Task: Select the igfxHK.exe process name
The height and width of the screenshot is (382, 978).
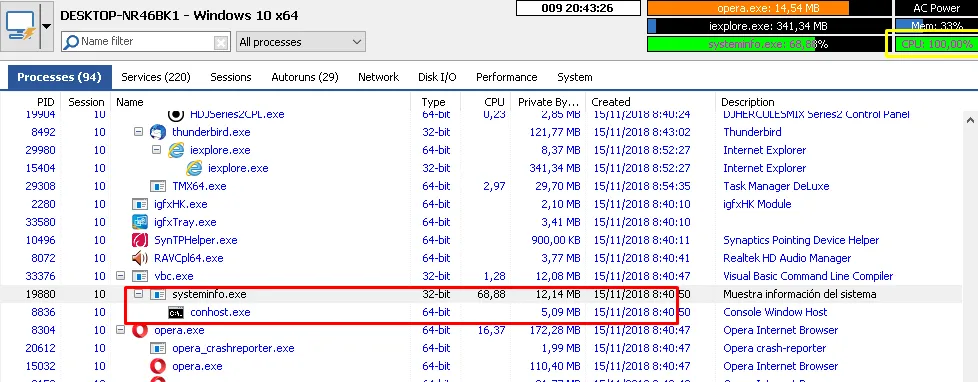Action: point(180,204)
